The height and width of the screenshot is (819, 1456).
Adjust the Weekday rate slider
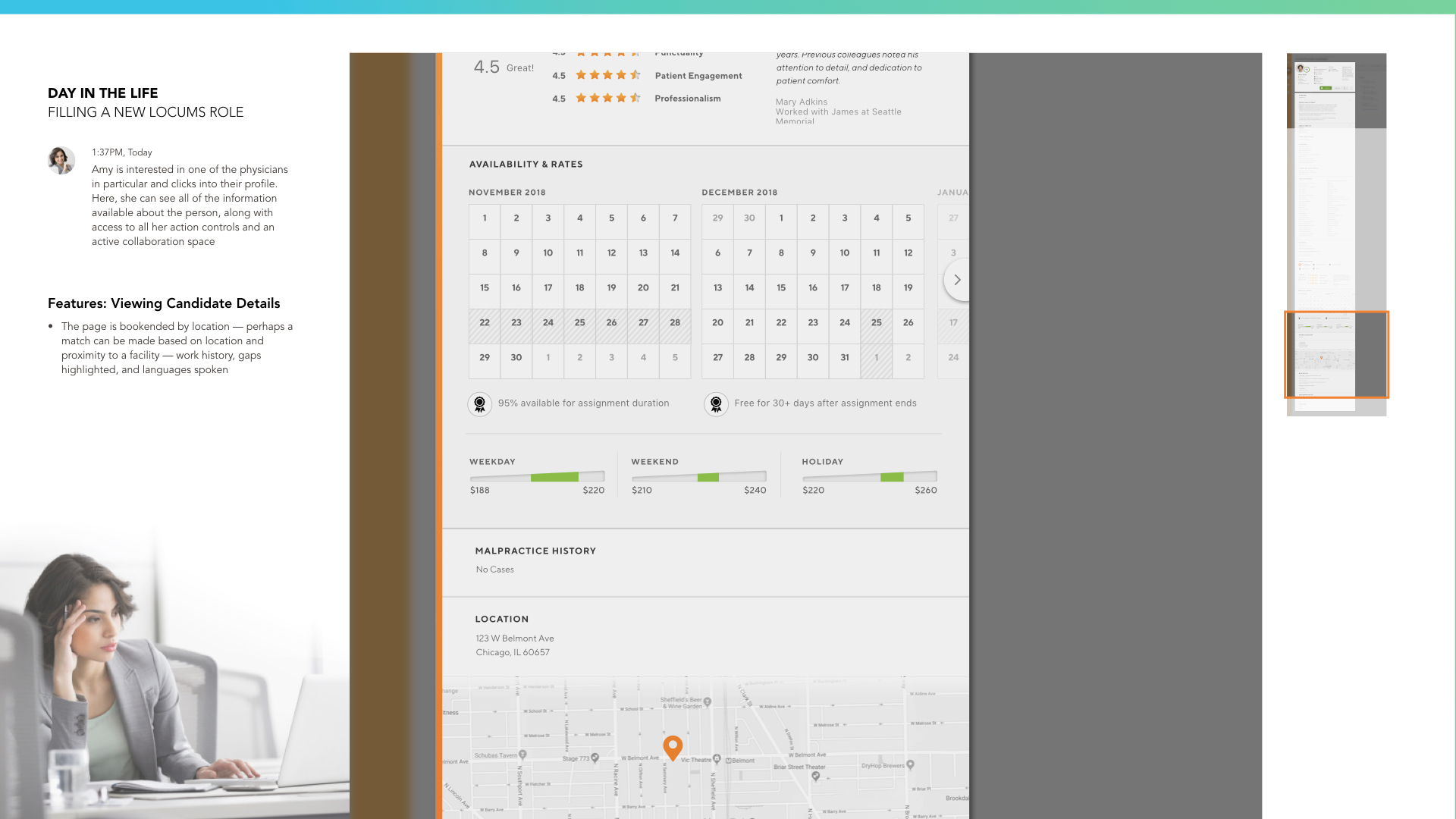pyautogui.click(x=537, y=477)
